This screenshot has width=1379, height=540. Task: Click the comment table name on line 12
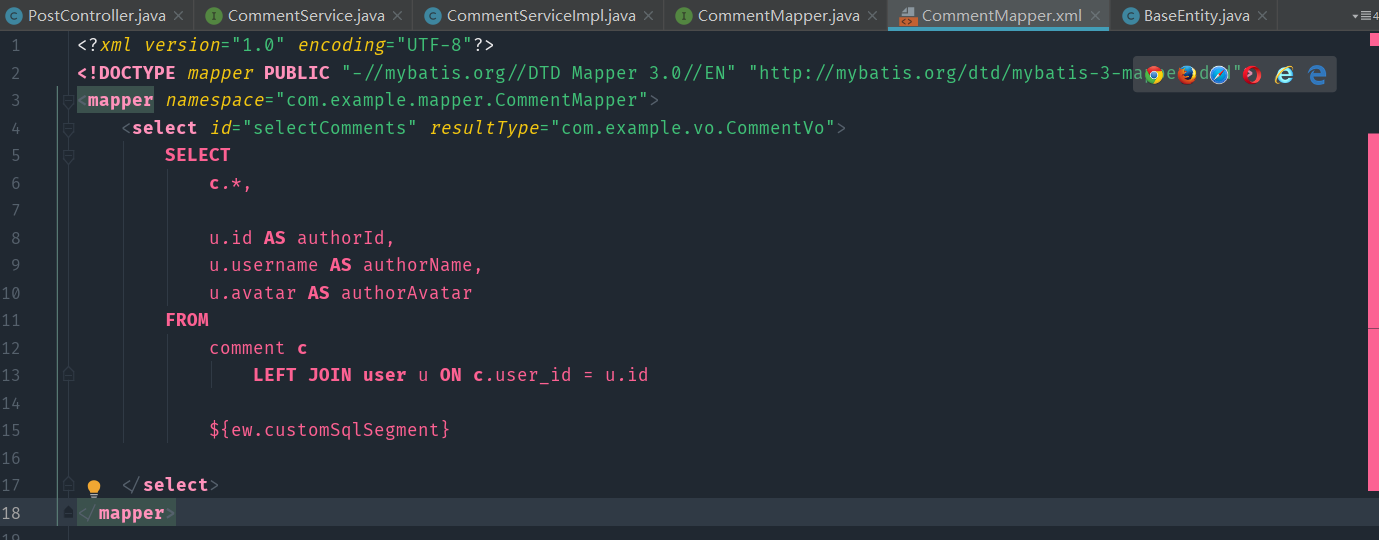pos(247,348)
